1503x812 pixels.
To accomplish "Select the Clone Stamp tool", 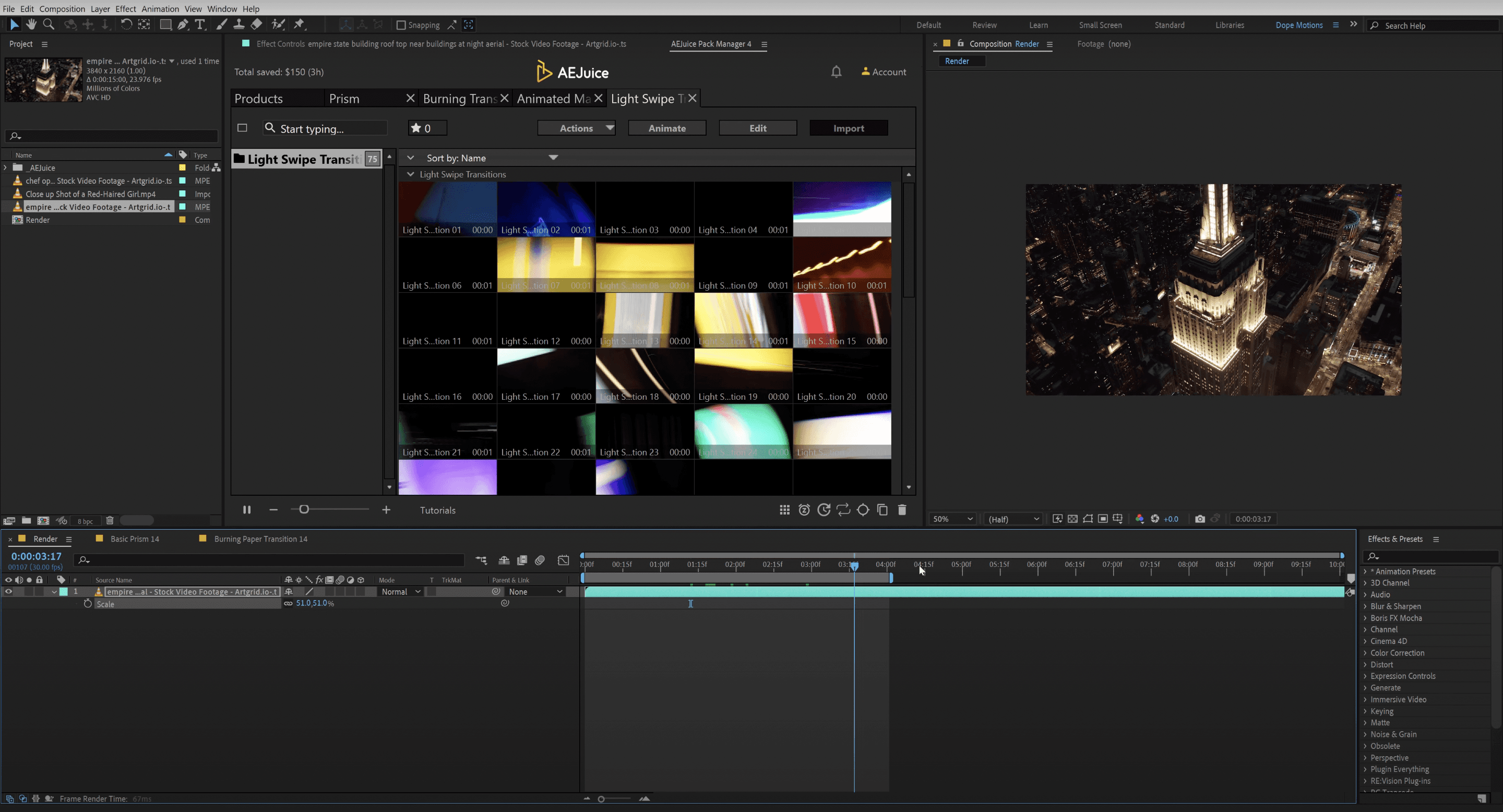I will pyautogui.click(x=238, y=24).
